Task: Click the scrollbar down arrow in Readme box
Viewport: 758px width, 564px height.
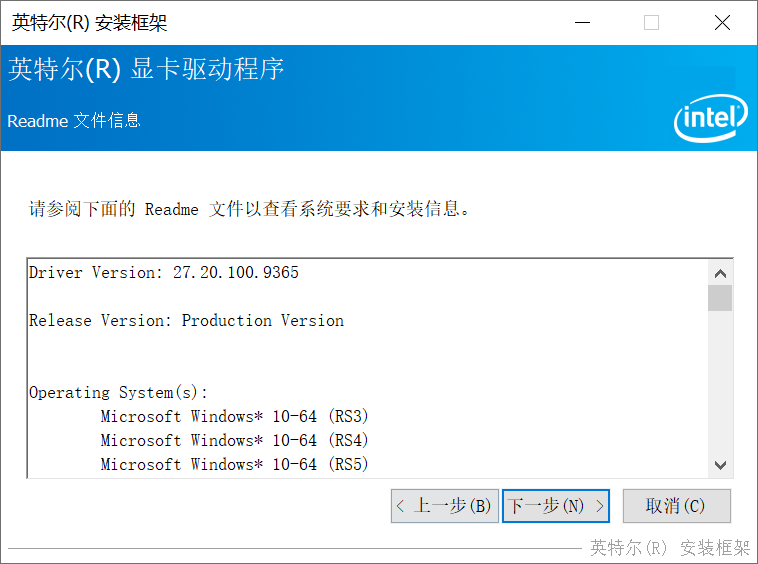Action: pos(720,465)
